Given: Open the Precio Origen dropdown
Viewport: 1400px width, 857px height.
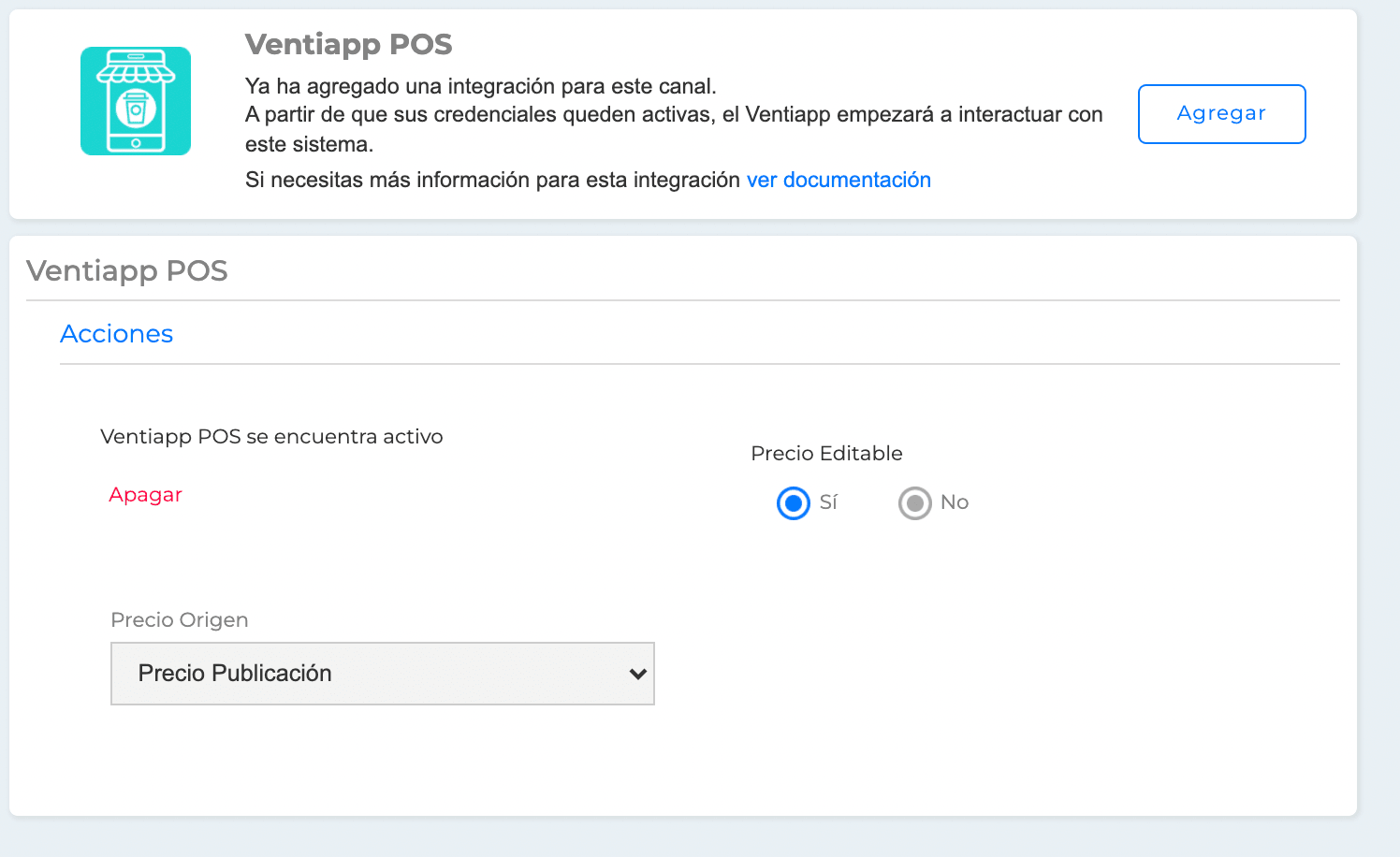Looking at the screenshot, I should click(383, 674).
